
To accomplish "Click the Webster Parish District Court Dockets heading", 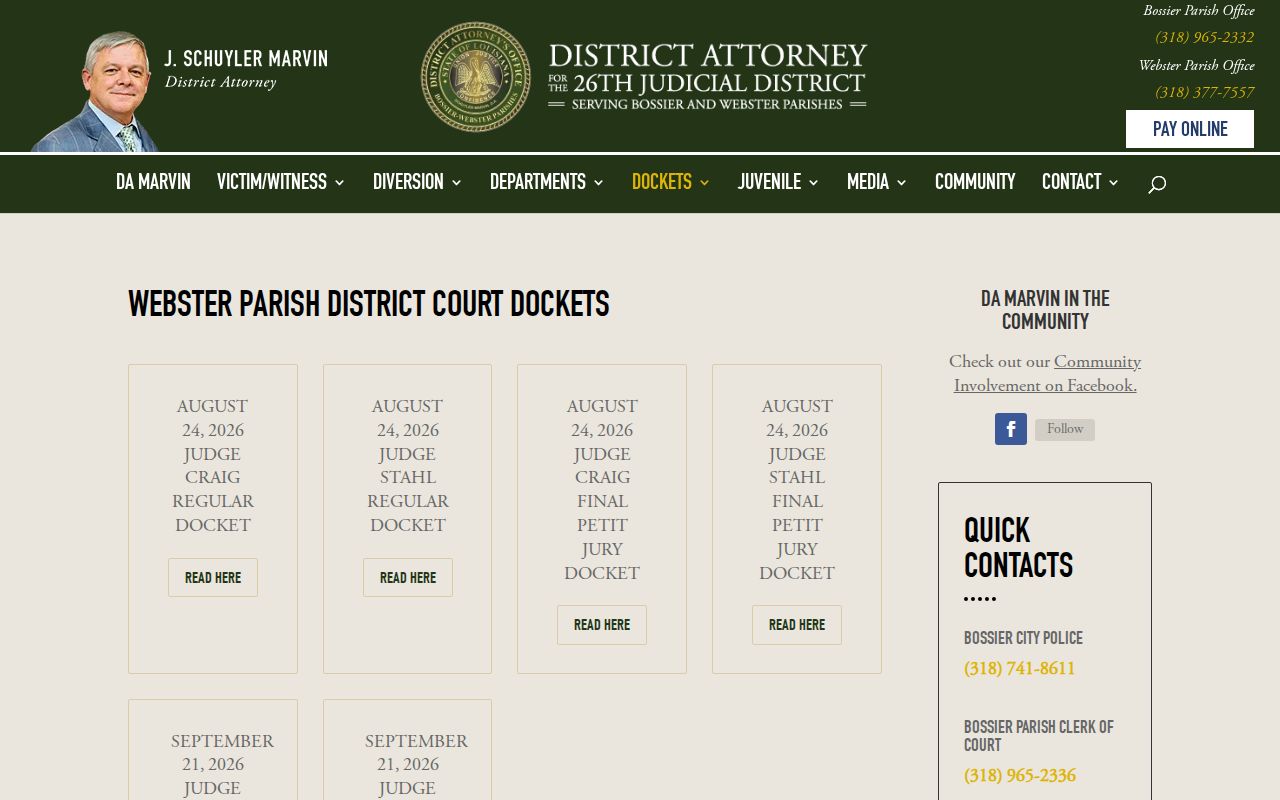I will 369,304.
